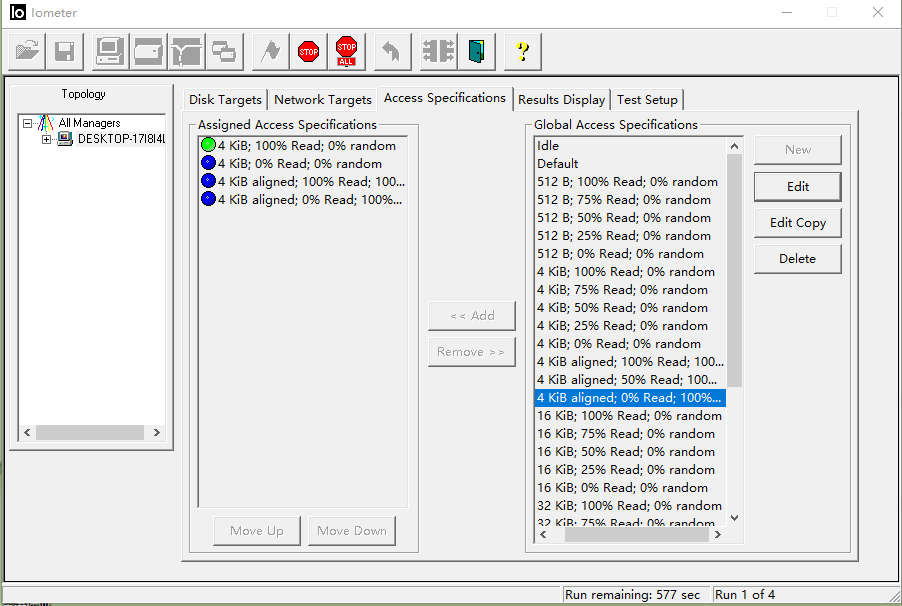Select 4 KiB; 50% Read in global list
The image size is (902, 606).
[x=630, y=307]
